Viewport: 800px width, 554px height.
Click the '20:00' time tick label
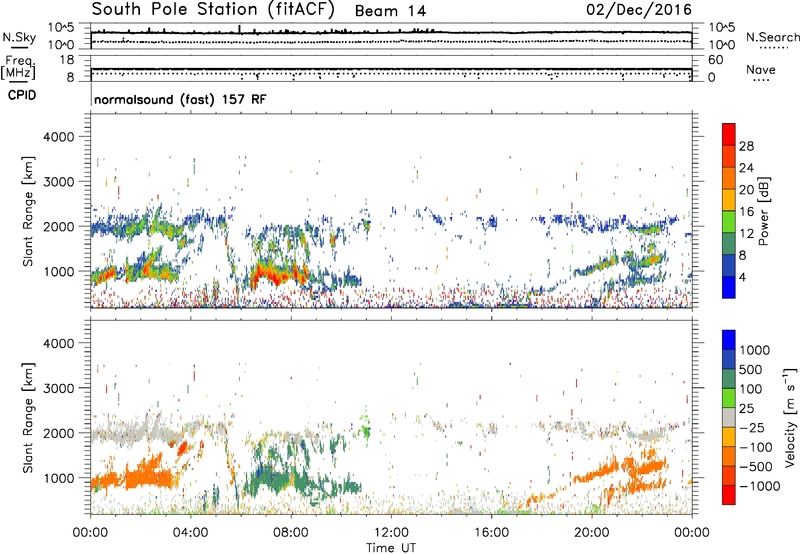591,533
